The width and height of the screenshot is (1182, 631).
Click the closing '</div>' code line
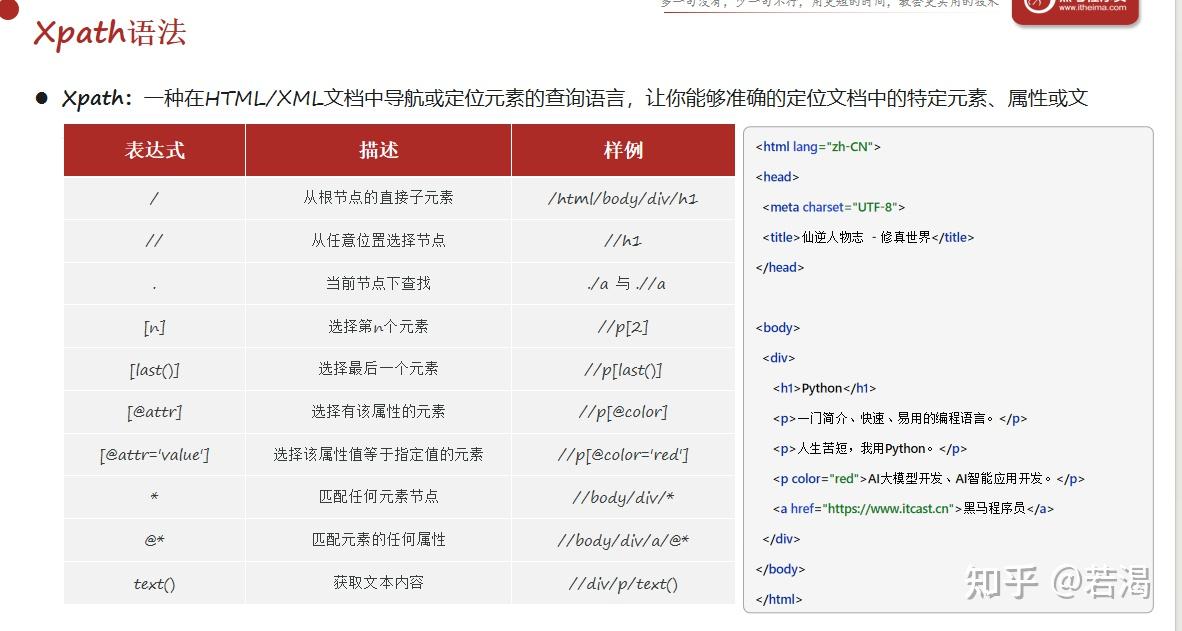pyautogui.click(x=781, y=539)
